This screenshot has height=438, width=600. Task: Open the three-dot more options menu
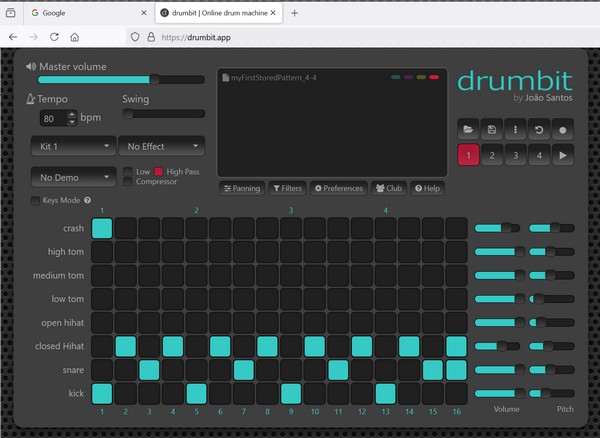coord(515,129)
